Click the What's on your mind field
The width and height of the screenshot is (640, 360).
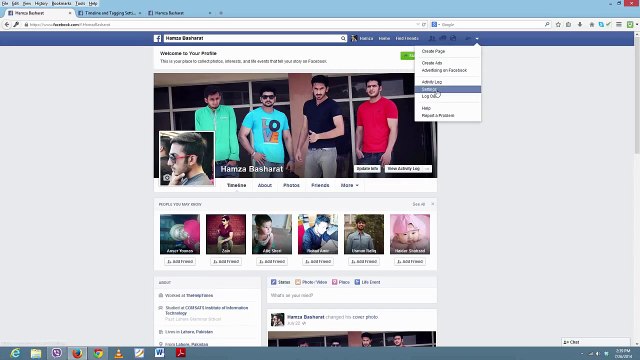point(351,295)
